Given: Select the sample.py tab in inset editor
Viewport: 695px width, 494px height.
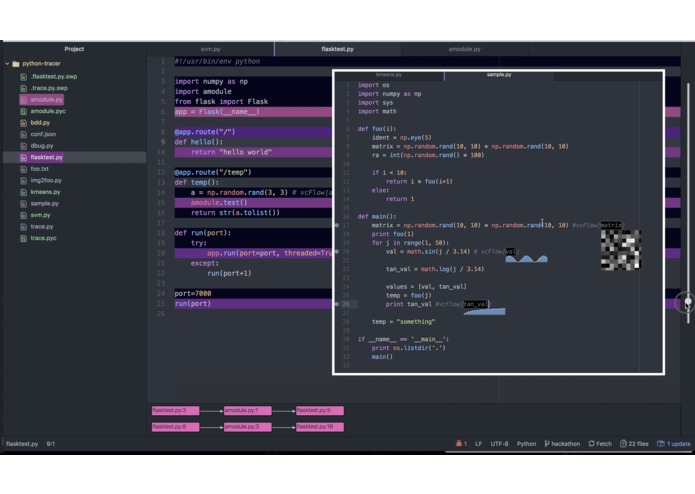Looking at the screenshot, I should pyautogui.click(x=499, y=75).
